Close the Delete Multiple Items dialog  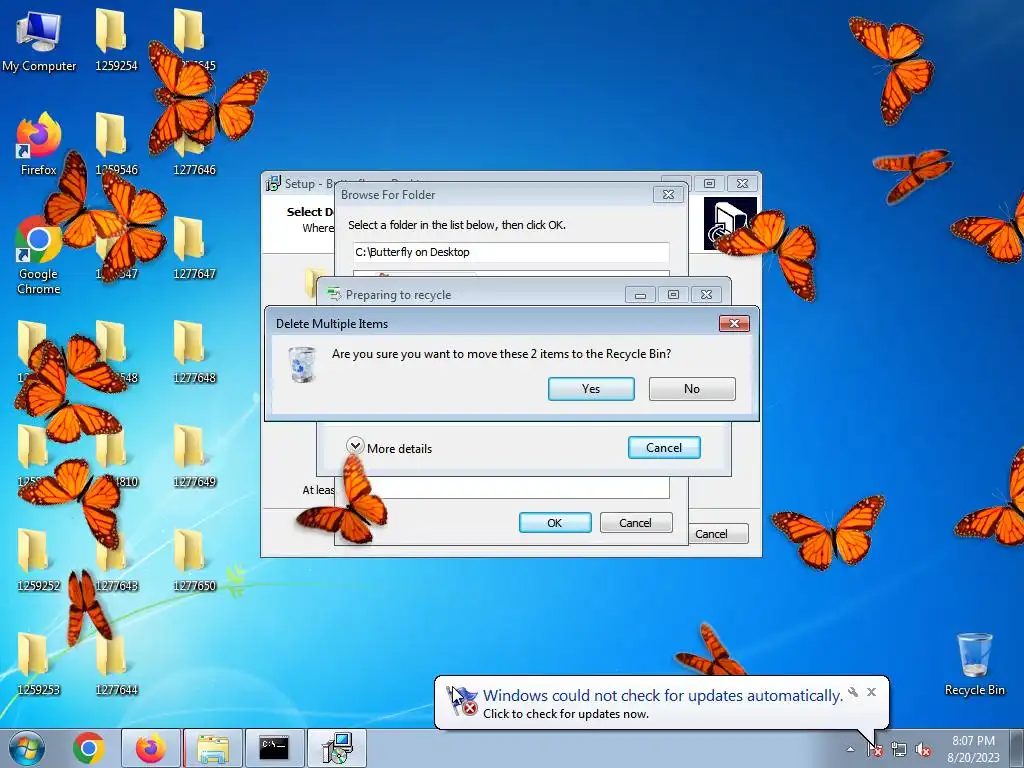[x=734, y=323]
